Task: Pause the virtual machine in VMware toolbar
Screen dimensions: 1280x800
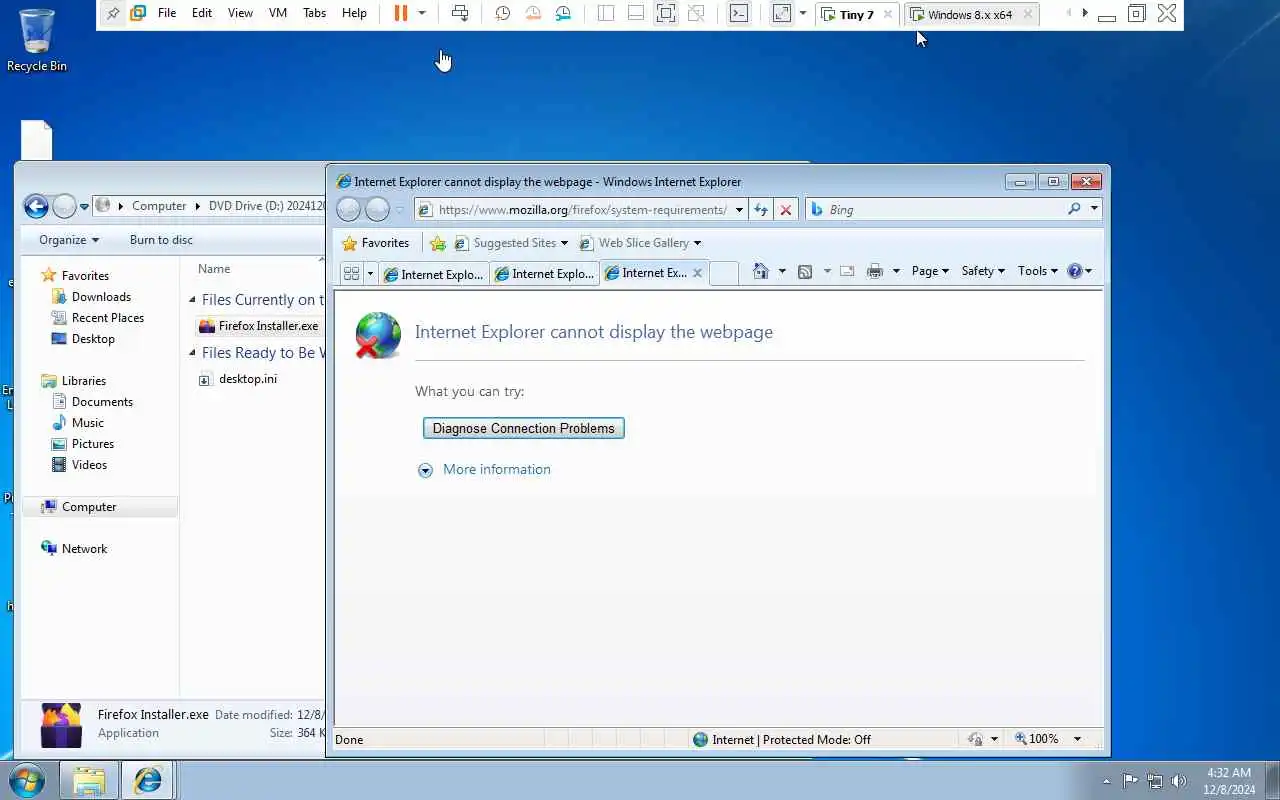Action: (401, 13)
